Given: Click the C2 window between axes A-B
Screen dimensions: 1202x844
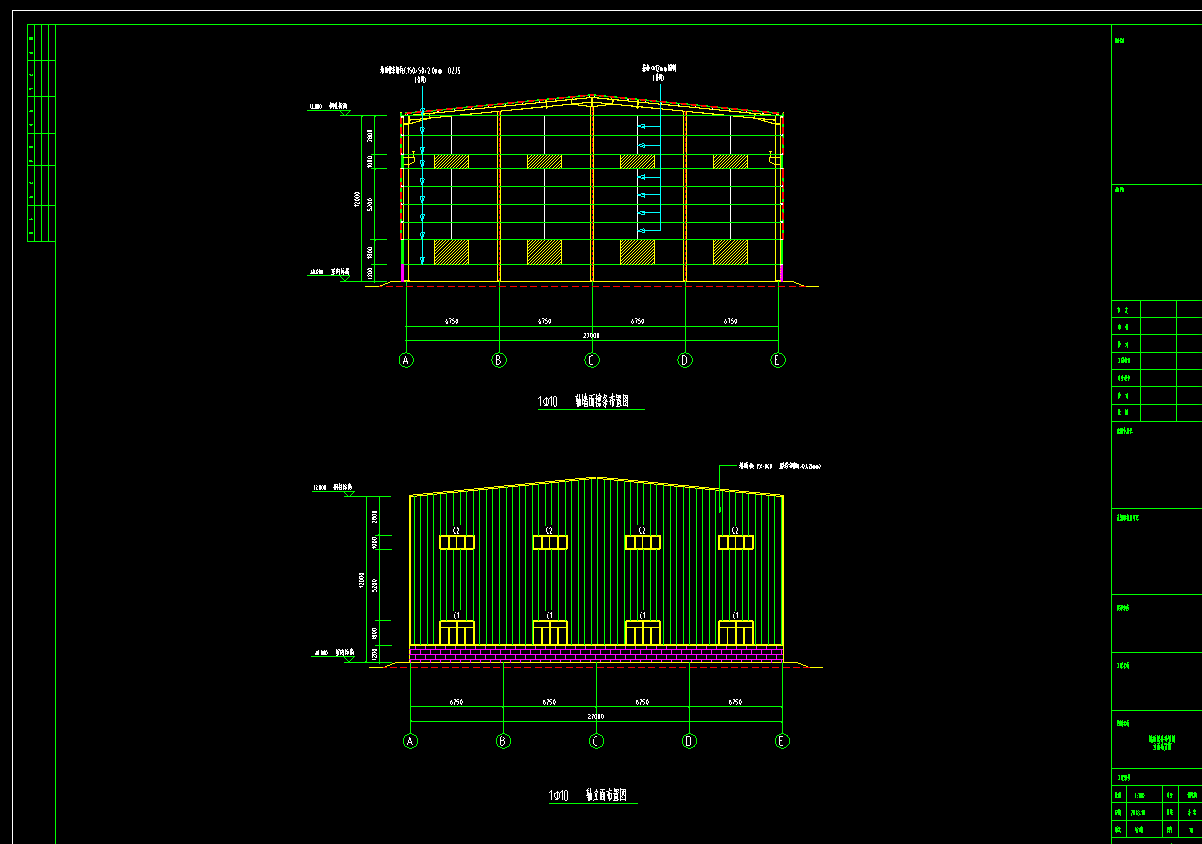Looking at the screenshot, I should click(457, 542).
